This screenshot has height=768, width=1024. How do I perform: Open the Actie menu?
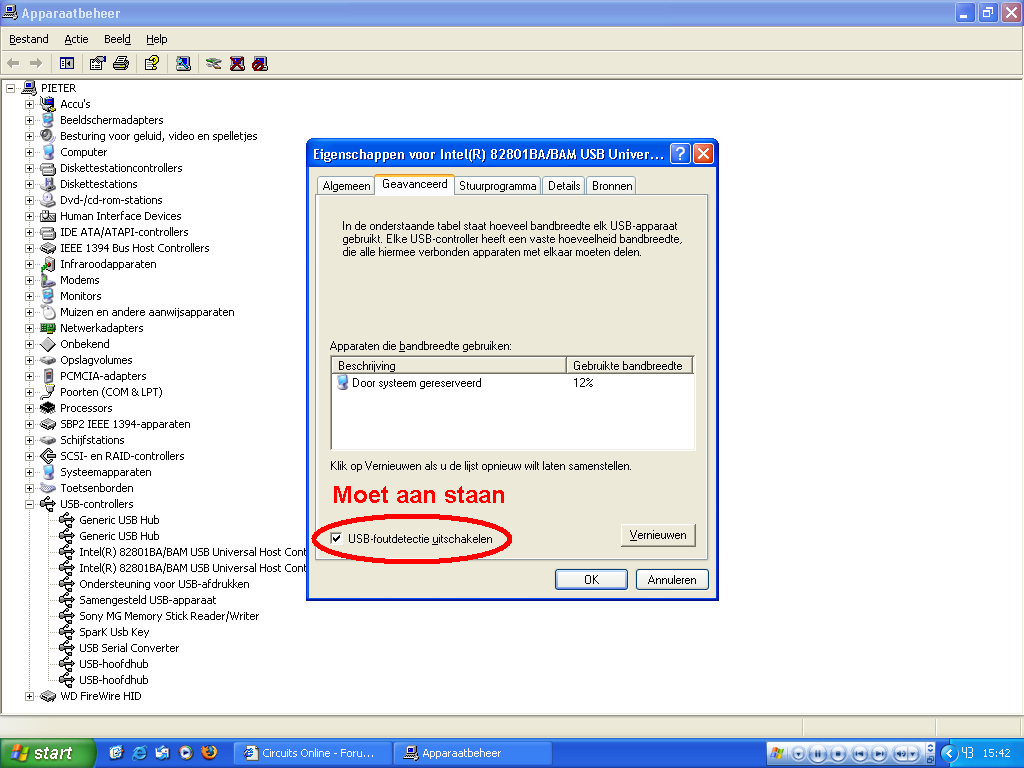[x=76, y=39]
